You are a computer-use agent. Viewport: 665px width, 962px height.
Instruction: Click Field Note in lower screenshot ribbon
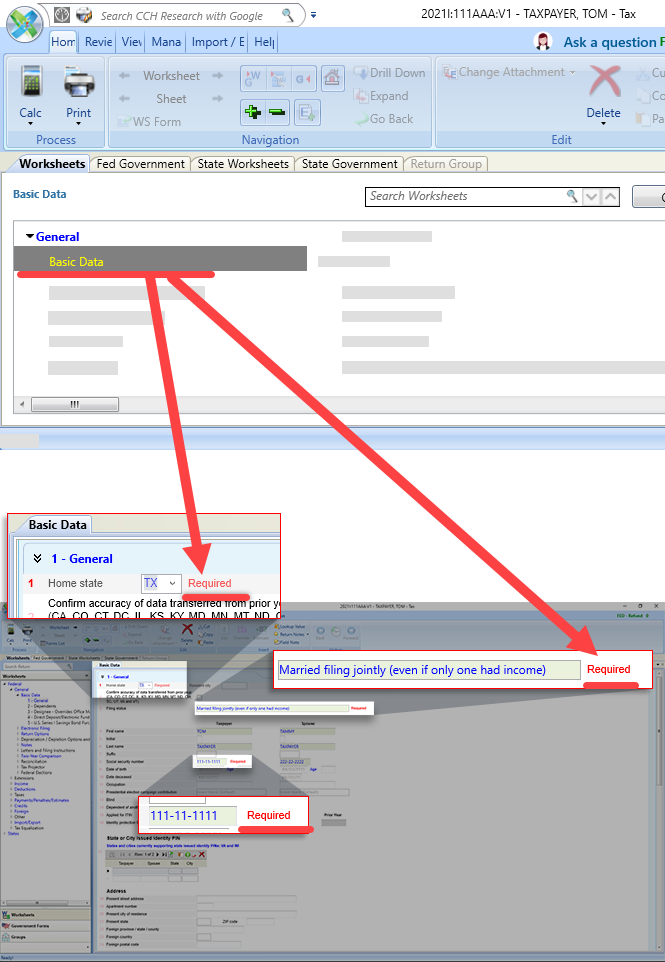287,642
